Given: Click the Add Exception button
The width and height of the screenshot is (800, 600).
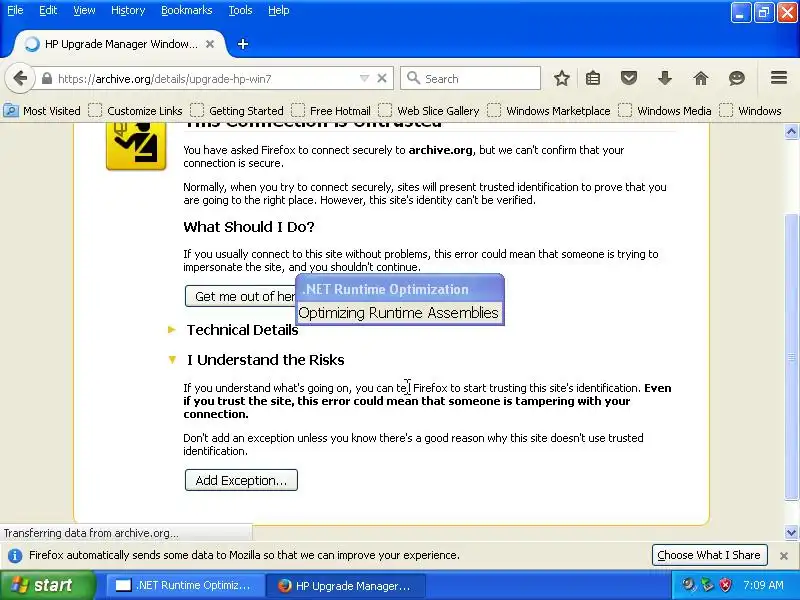Looking at the screenshot, I should [241, 480].
